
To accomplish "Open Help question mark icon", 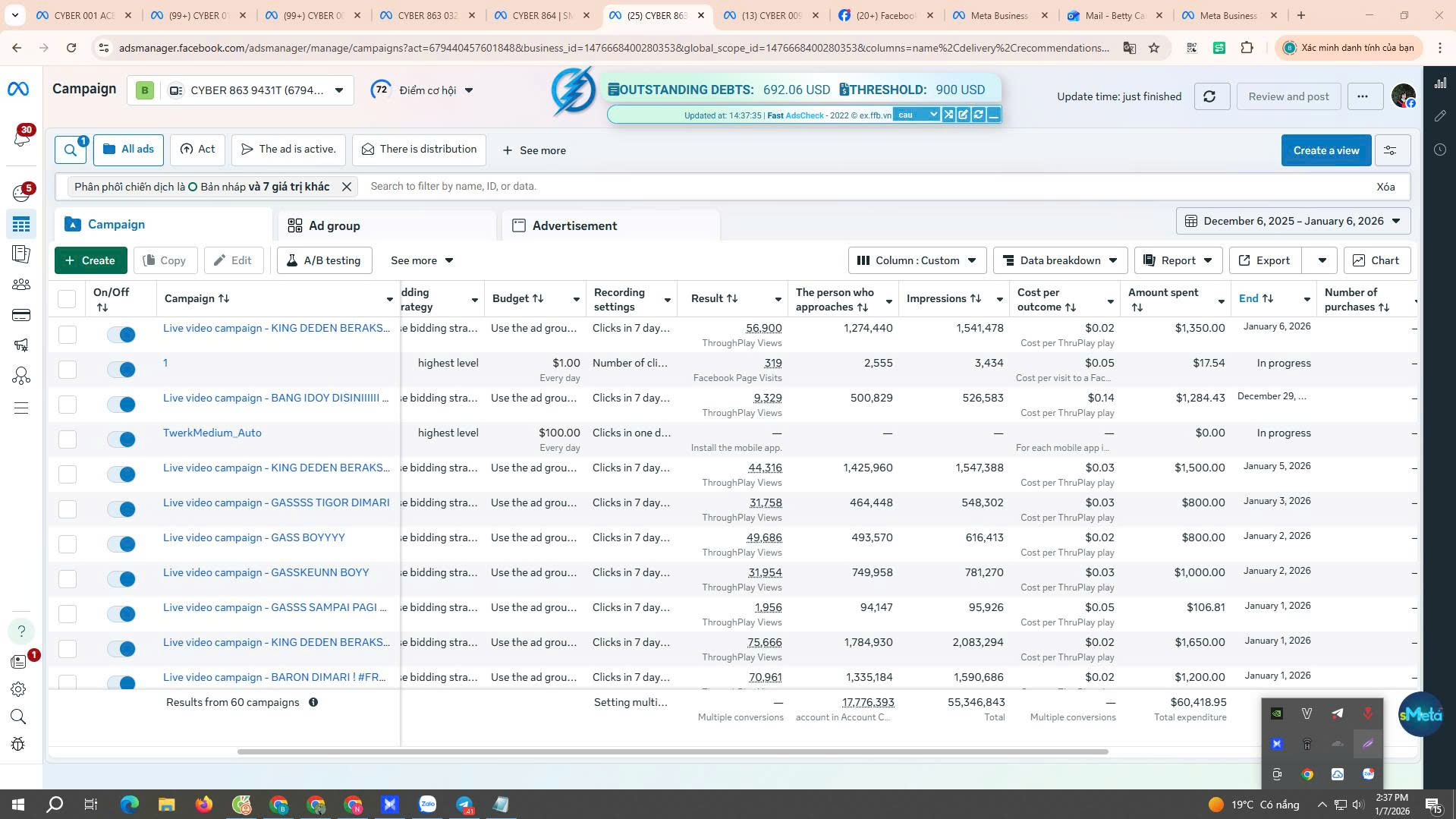I will coord(21,632).
